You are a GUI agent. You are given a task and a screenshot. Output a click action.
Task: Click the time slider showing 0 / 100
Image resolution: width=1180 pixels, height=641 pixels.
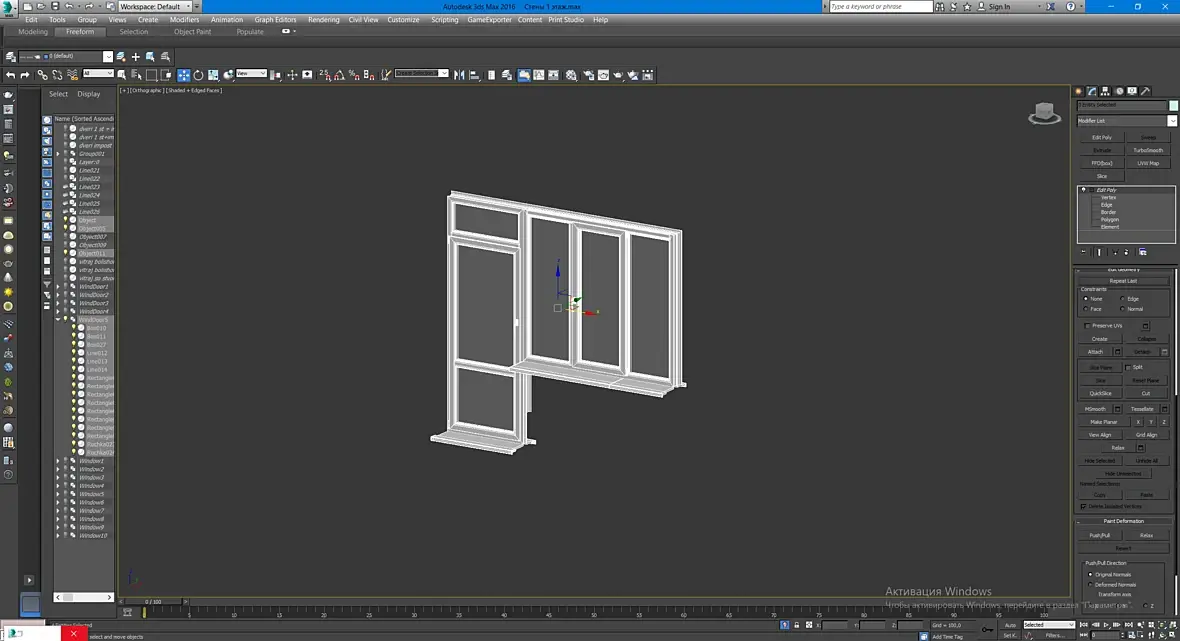coord(154,602)
